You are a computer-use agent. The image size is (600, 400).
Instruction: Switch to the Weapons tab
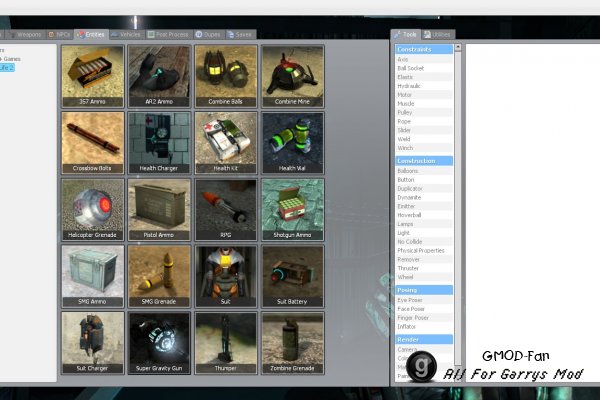(x=25, y=34)
